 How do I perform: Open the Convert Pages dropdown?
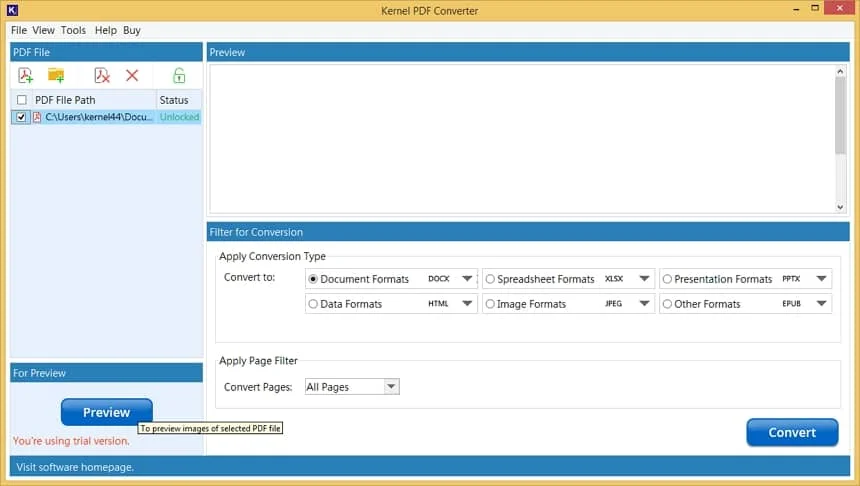(391, 387)
